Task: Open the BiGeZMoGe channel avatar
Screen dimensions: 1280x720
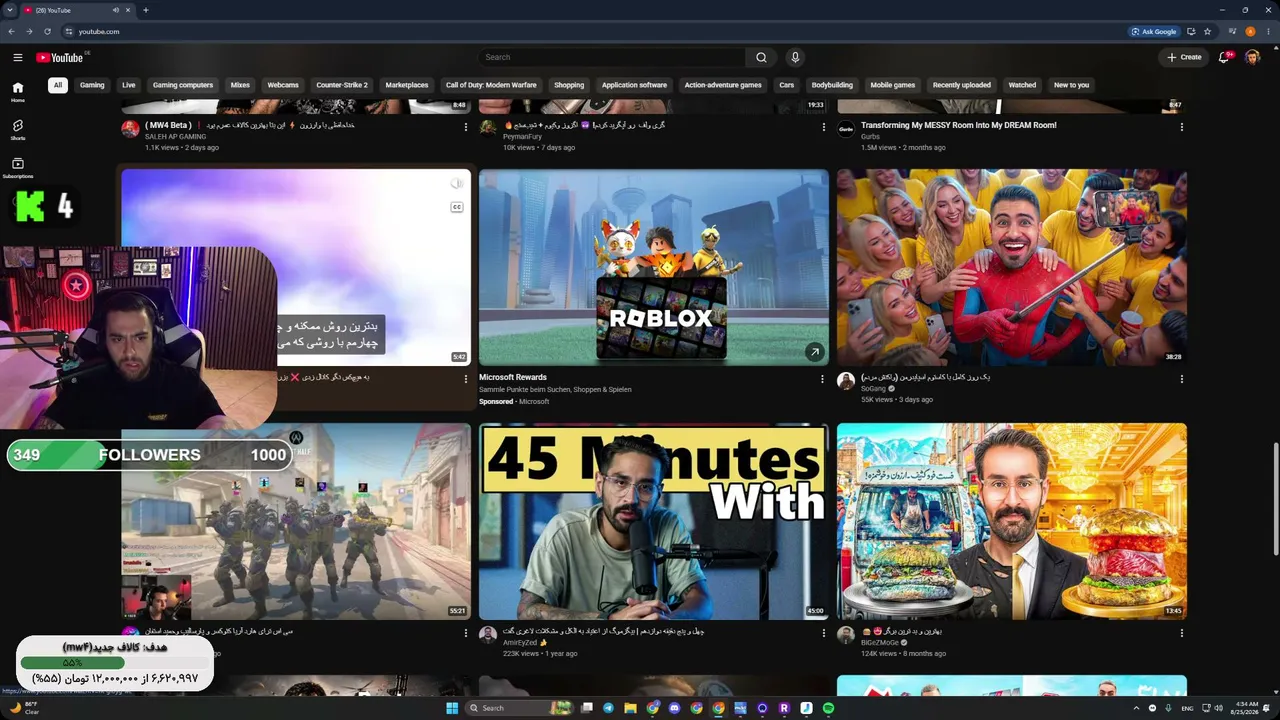Action: coord(846,635)
